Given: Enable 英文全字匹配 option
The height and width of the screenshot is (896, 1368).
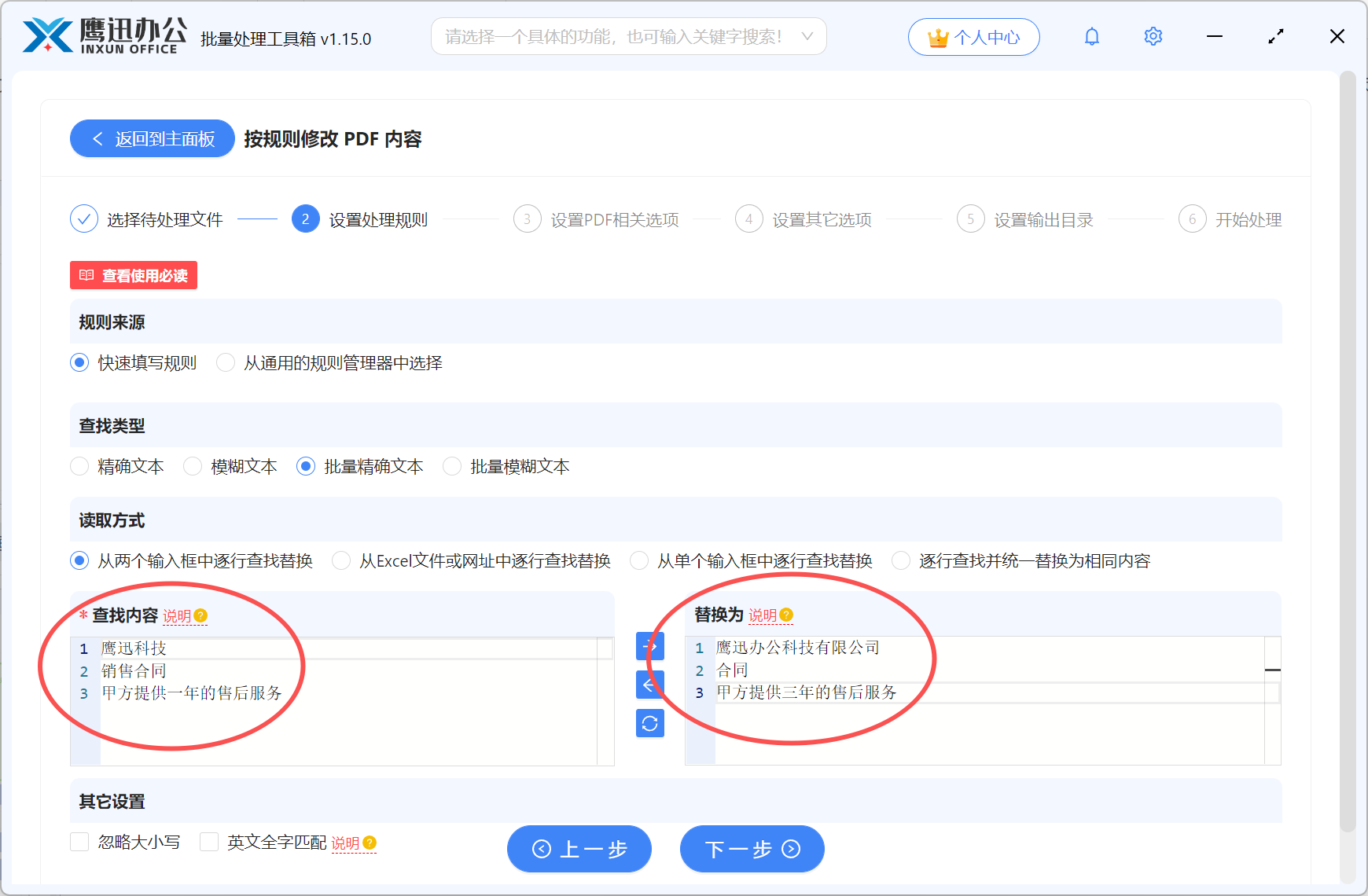Looking at the screenshot, I should coord(208,842).
